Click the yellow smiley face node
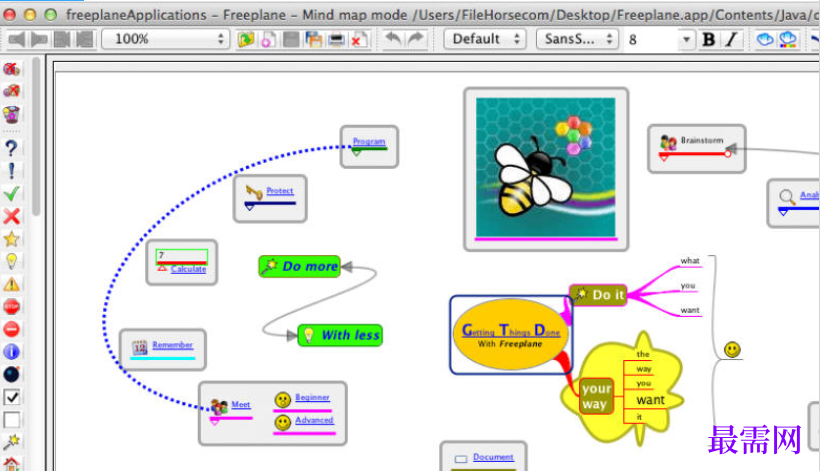This screenshot has height=471, width=820. [732, 349]
